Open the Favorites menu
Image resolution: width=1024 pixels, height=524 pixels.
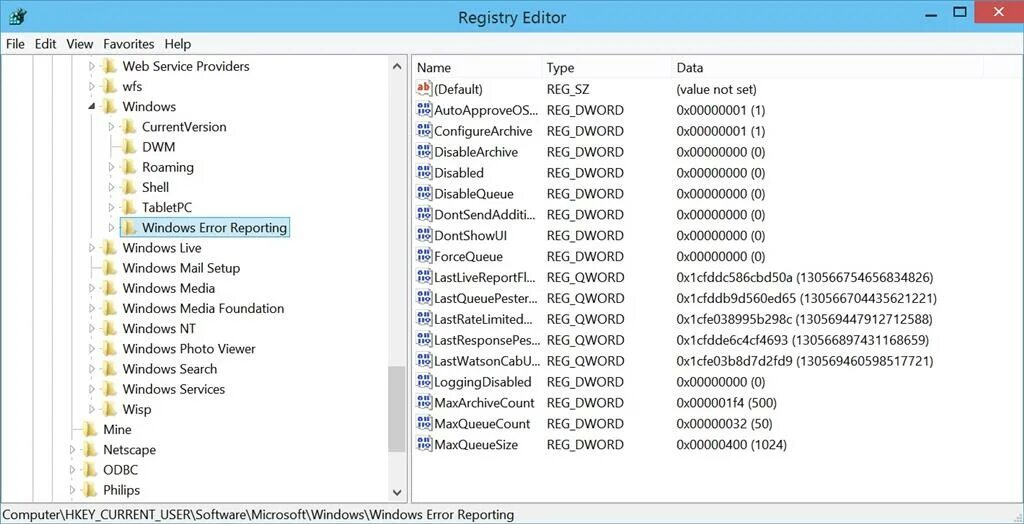point(129,44)
